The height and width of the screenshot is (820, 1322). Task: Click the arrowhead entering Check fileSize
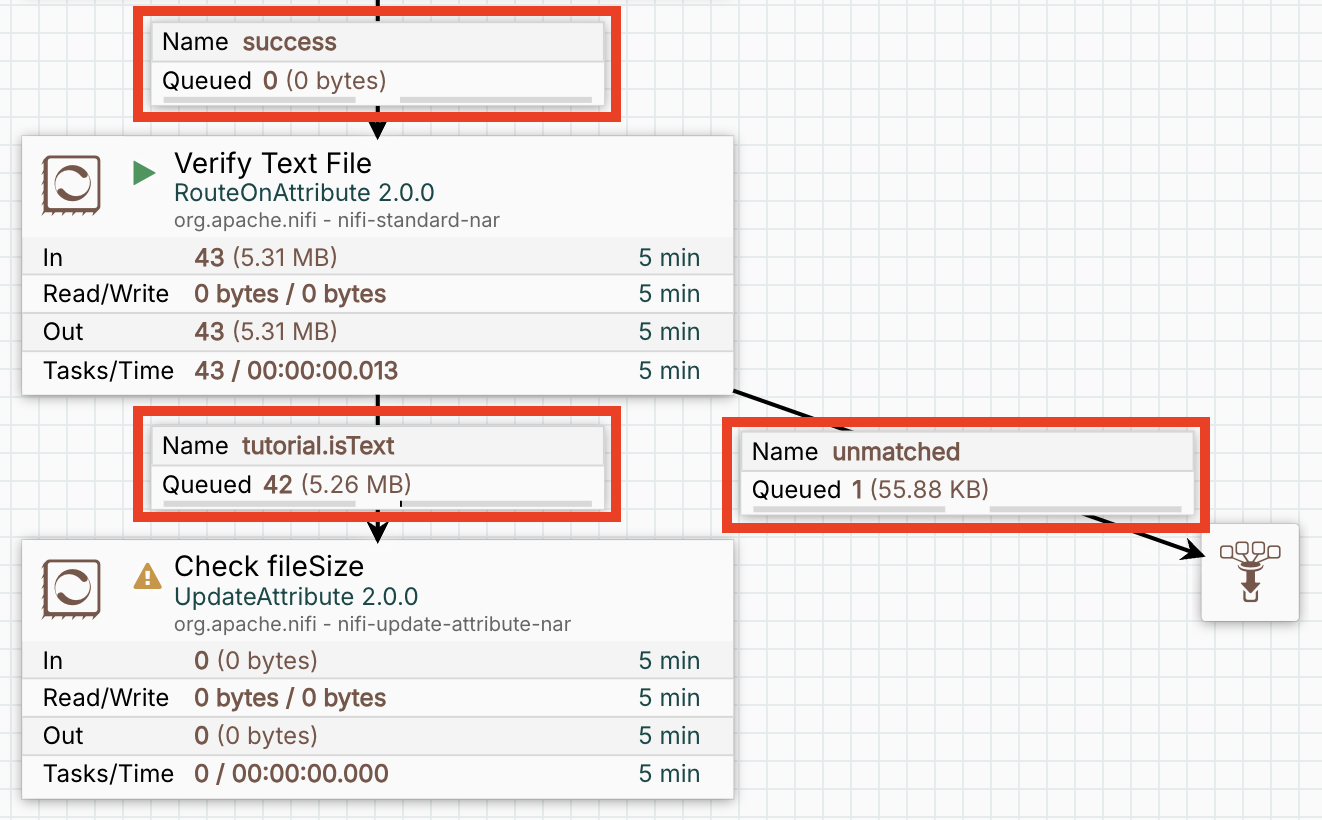tap(377, 532)
